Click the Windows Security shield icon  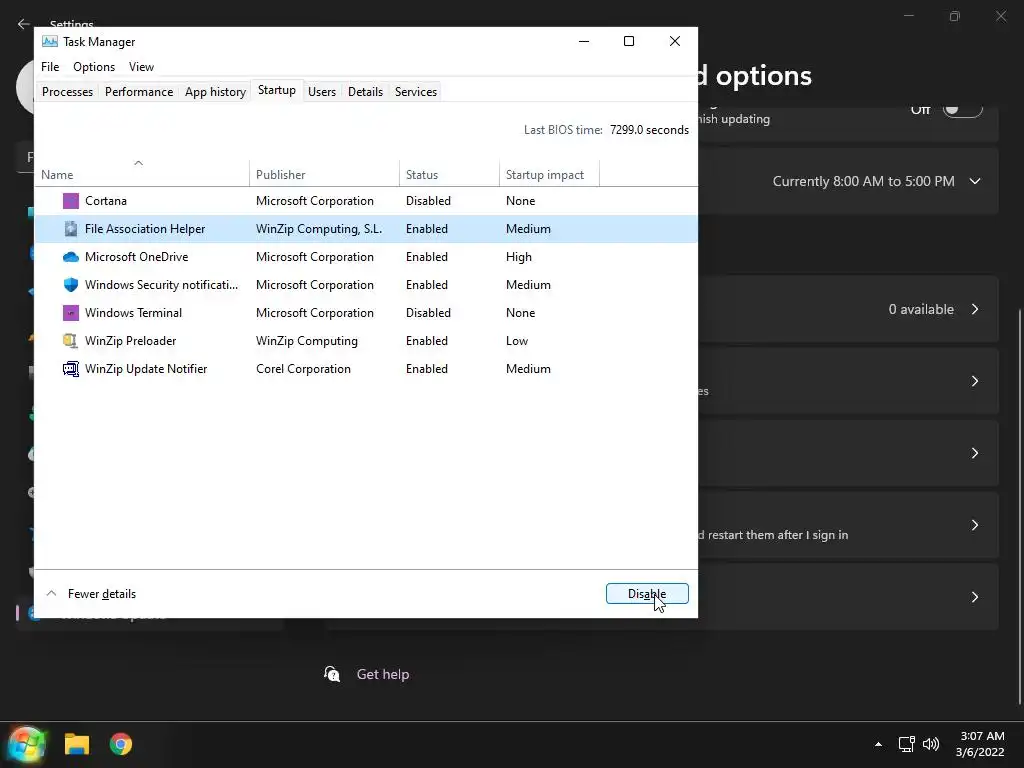(x=71, y=285)
